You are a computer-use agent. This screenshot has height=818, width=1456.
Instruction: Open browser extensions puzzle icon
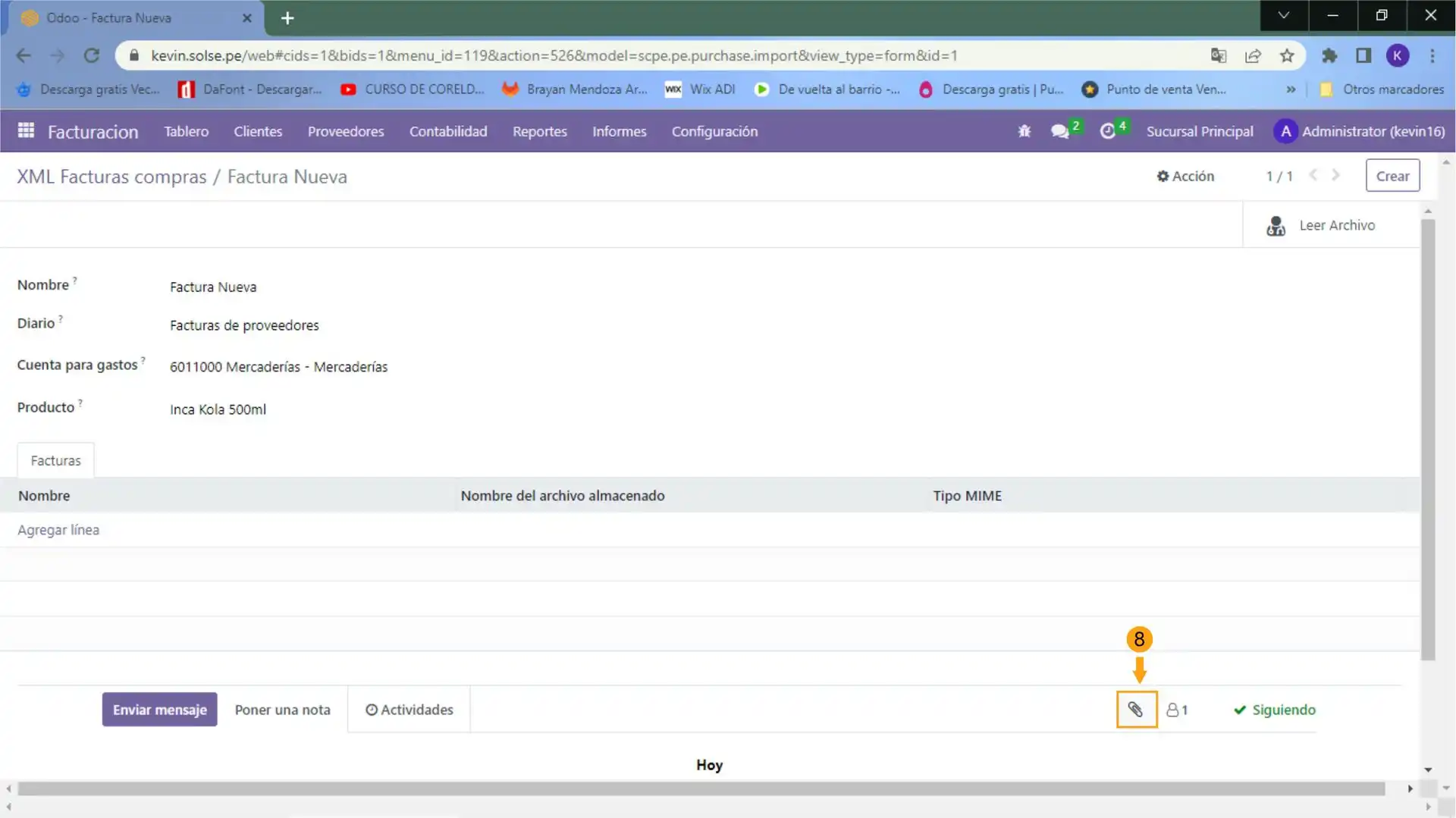coord(1329,55)
